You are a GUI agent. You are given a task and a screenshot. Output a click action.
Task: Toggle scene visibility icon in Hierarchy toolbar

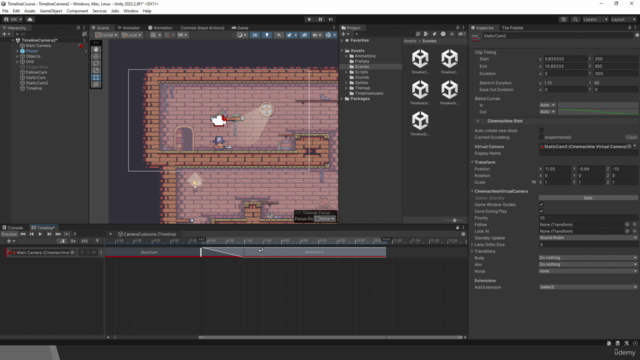(84, 34)
